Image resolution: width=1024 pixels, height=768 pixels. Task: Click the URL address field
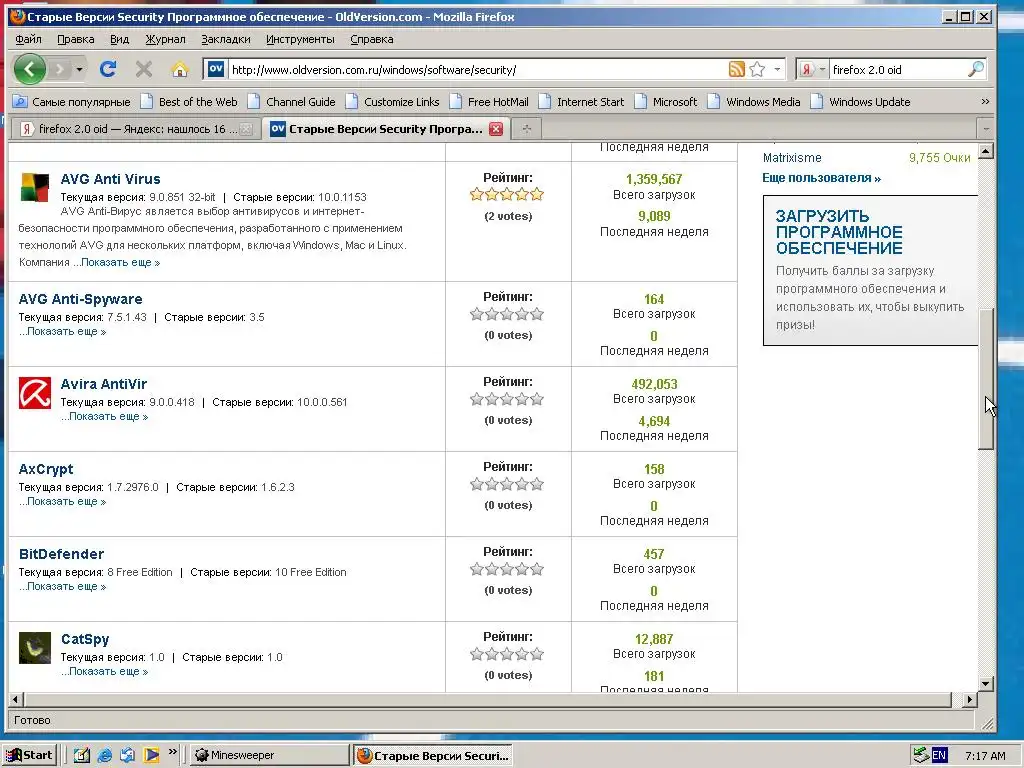tap(477, 70)
